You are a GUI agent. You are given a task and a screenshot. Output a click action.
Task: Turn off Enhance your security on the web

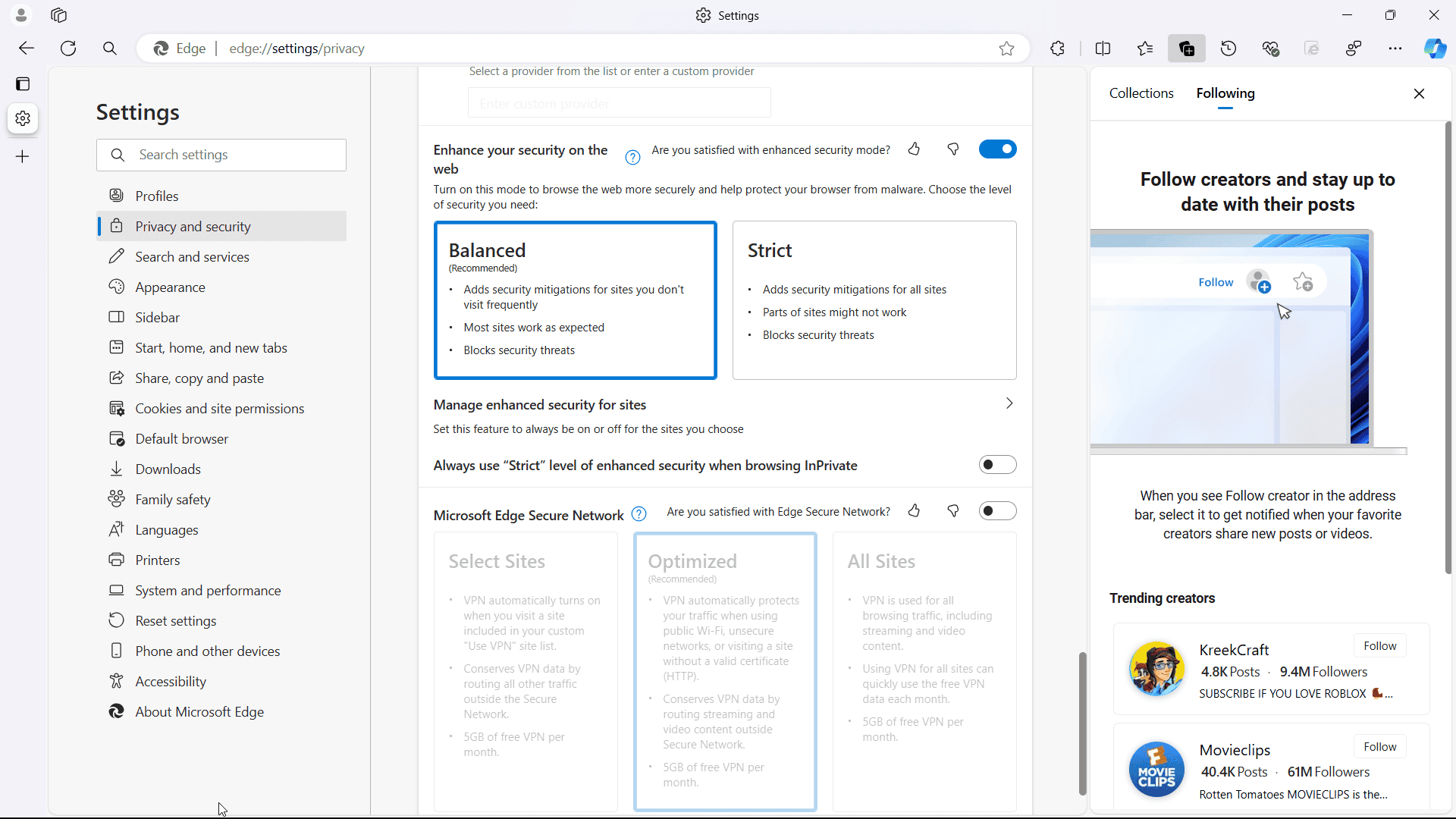(x=997, y=149)
